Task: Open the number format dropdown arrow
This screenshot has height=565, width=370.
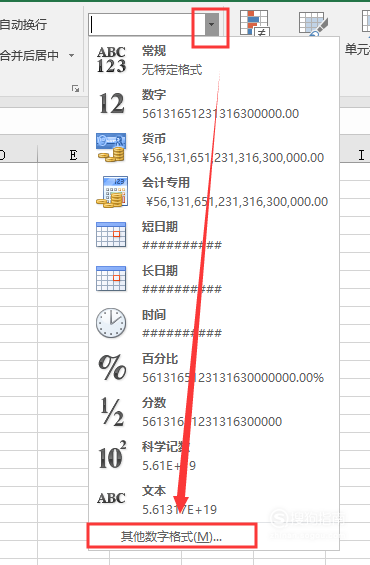Action: pos(212,25)
